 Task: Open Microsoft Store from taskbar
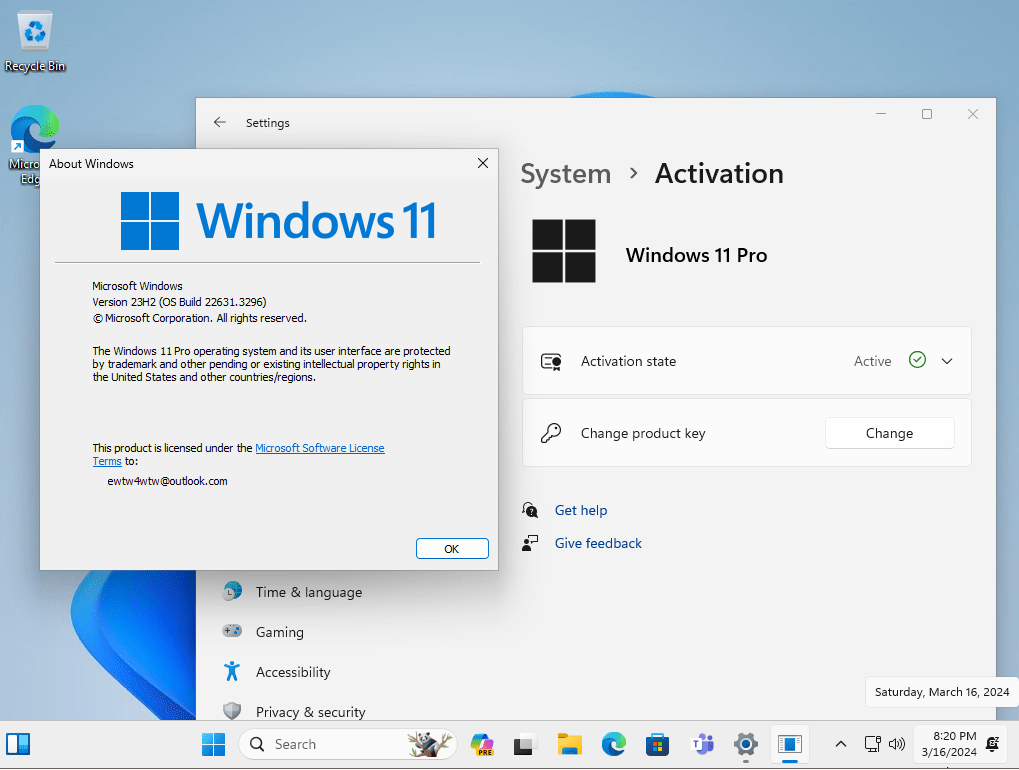point(657,744)
